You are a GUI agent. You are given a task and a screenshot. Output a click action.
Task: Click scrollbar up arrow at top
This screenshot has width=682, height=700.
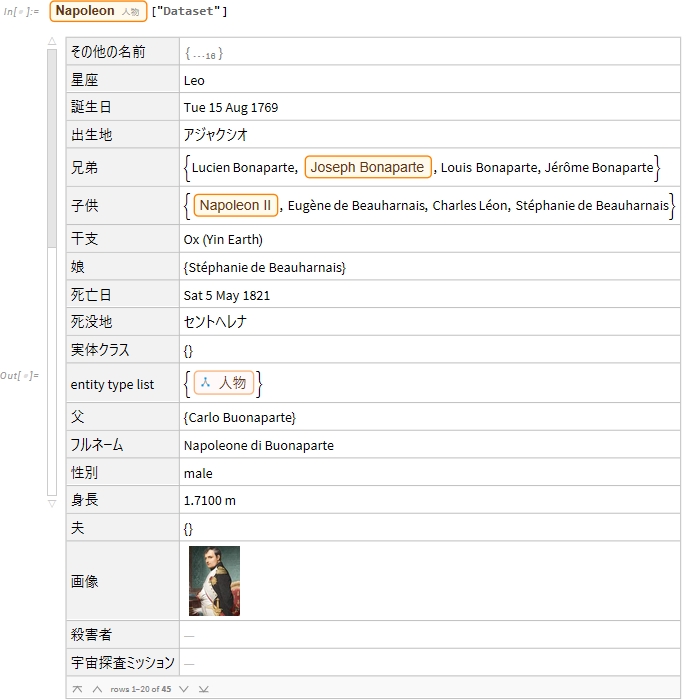coord(52,43)
